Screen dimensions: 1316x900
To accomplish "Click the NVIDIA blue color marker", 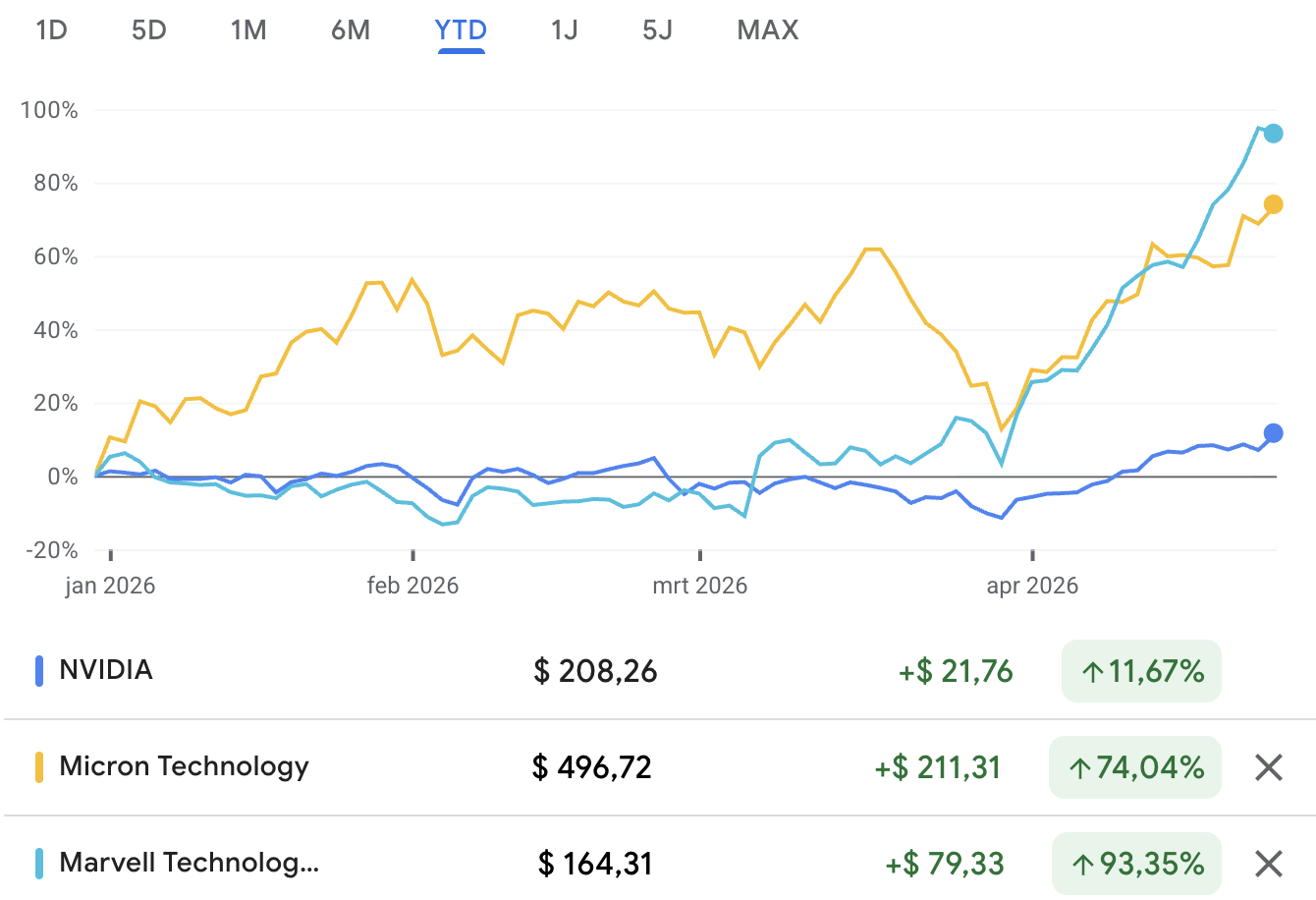I will 39,671.
